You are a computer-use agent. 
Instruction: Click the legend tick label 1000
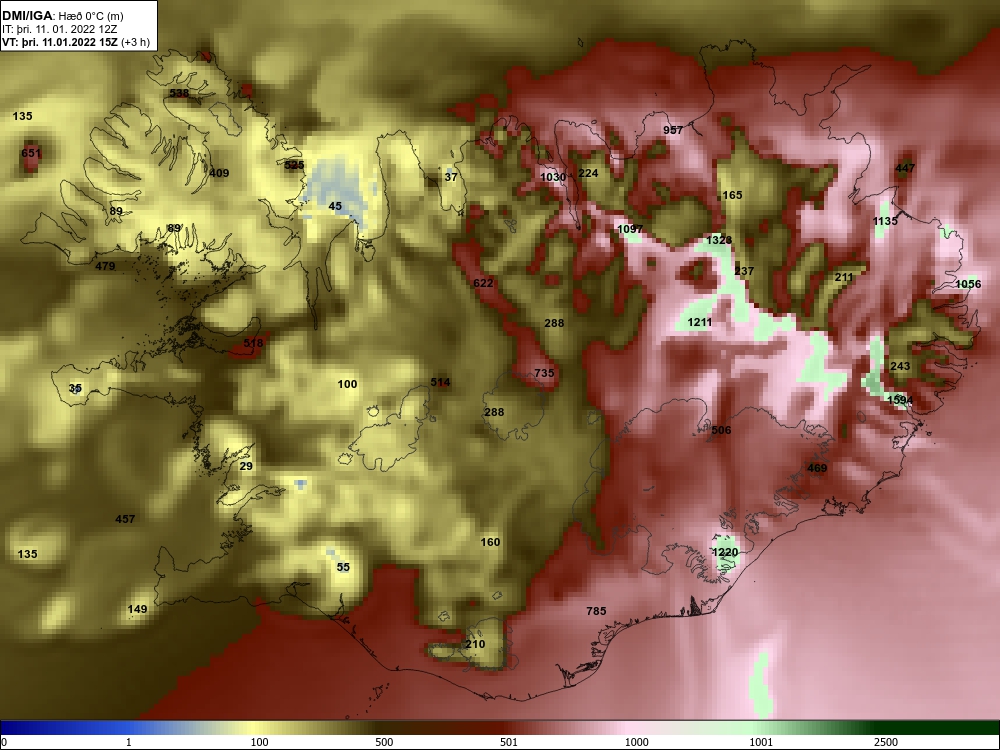pyautogui.click(x=636, y=742)
